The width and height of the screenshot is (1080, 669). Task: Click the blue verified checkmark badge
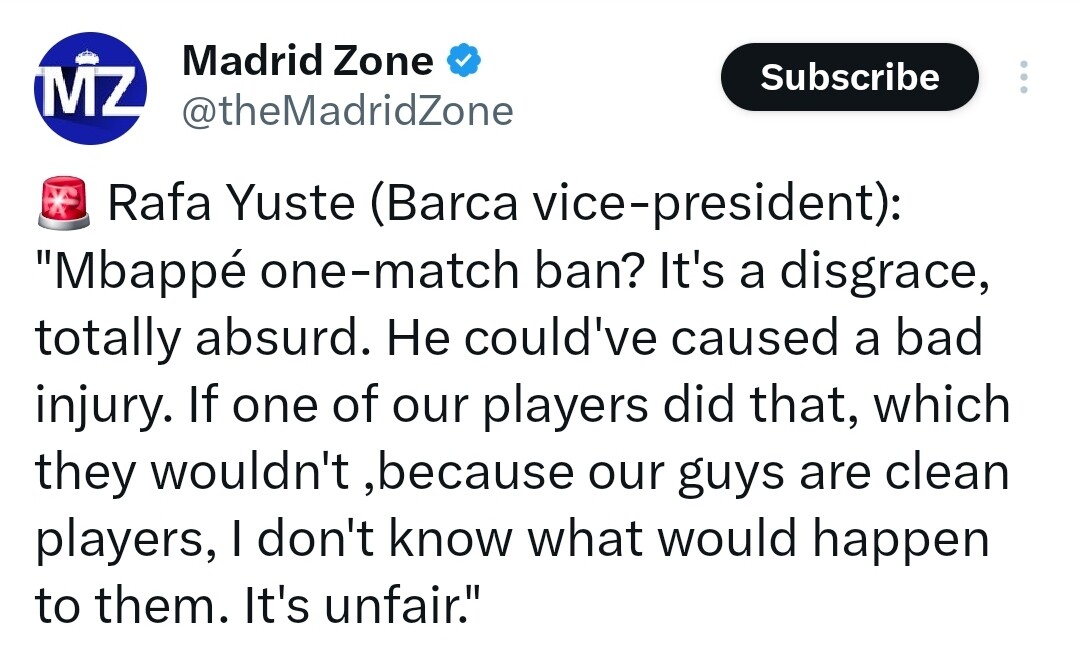click(x=464, y=60)
